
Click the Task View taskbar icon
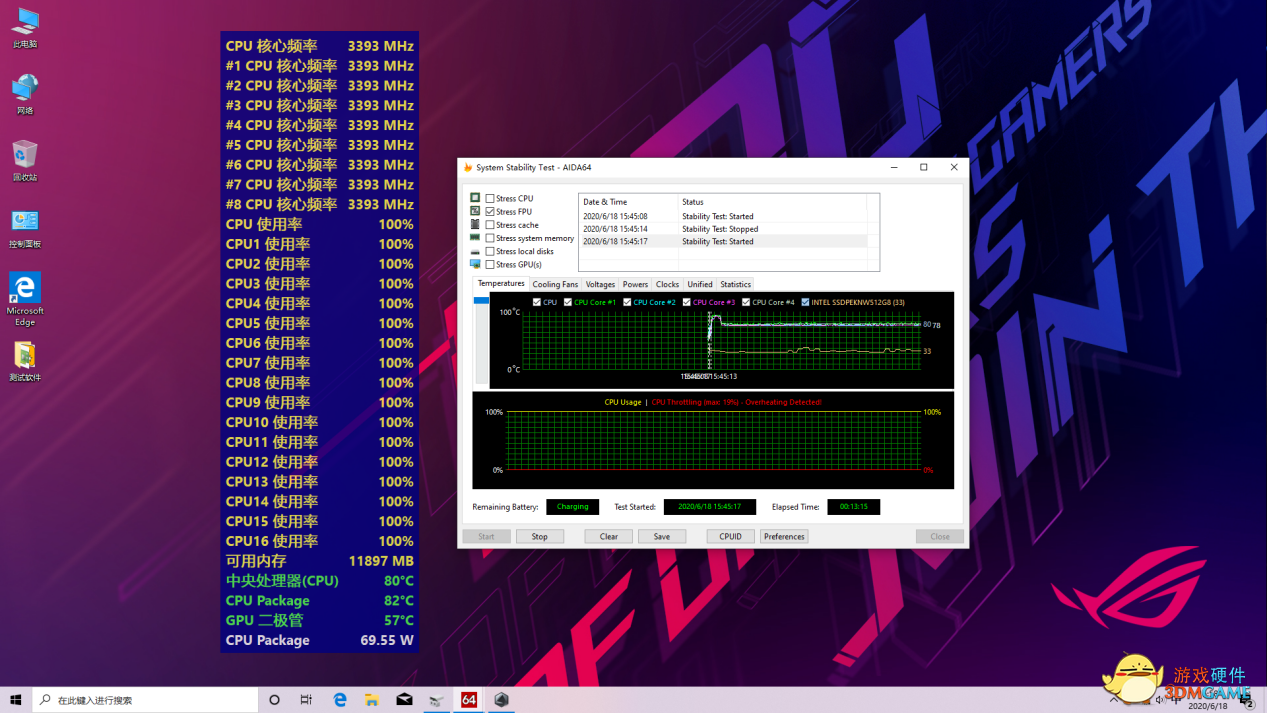point(306,700)
